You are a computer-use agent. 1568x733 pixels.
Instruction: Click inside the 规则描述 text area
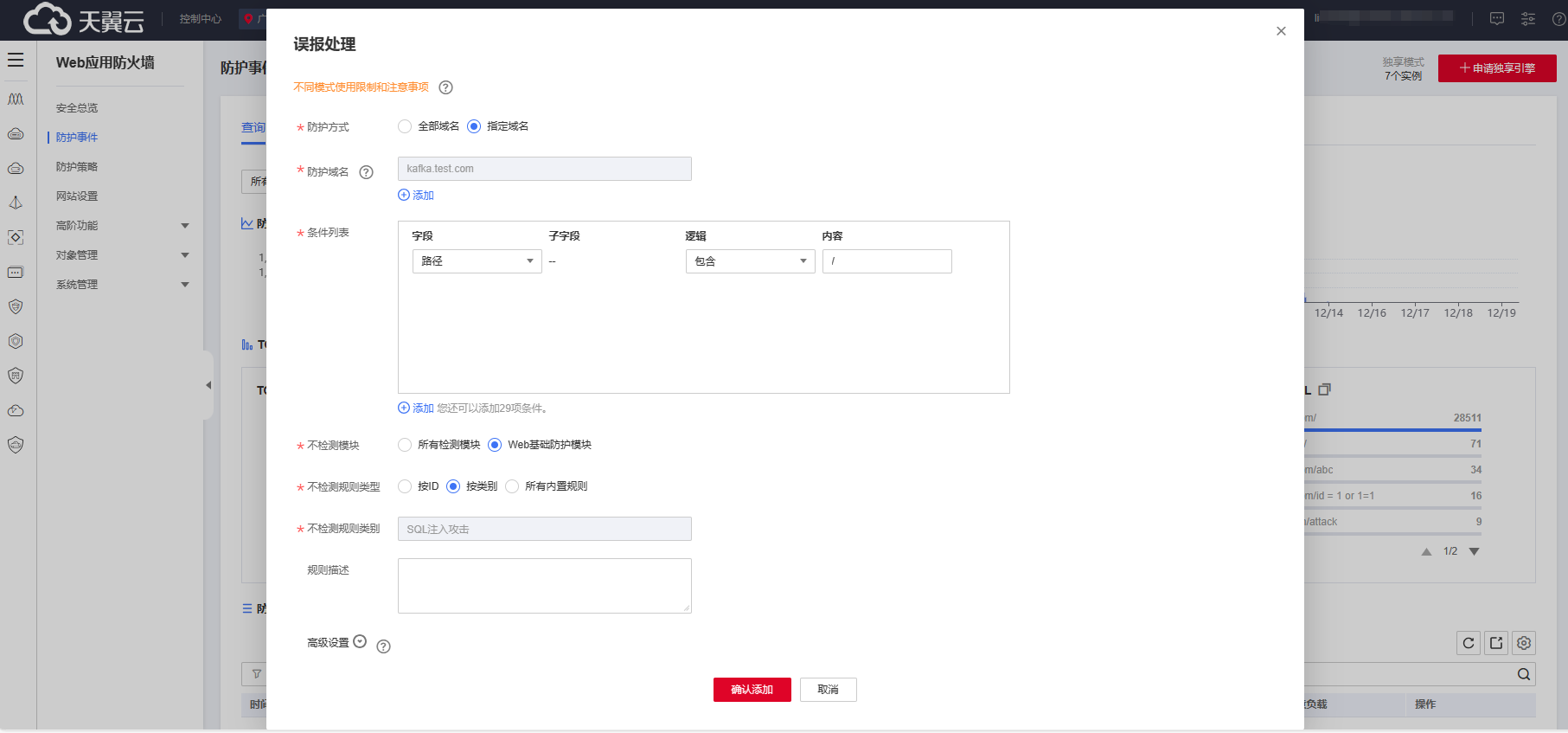pos(544,586)
